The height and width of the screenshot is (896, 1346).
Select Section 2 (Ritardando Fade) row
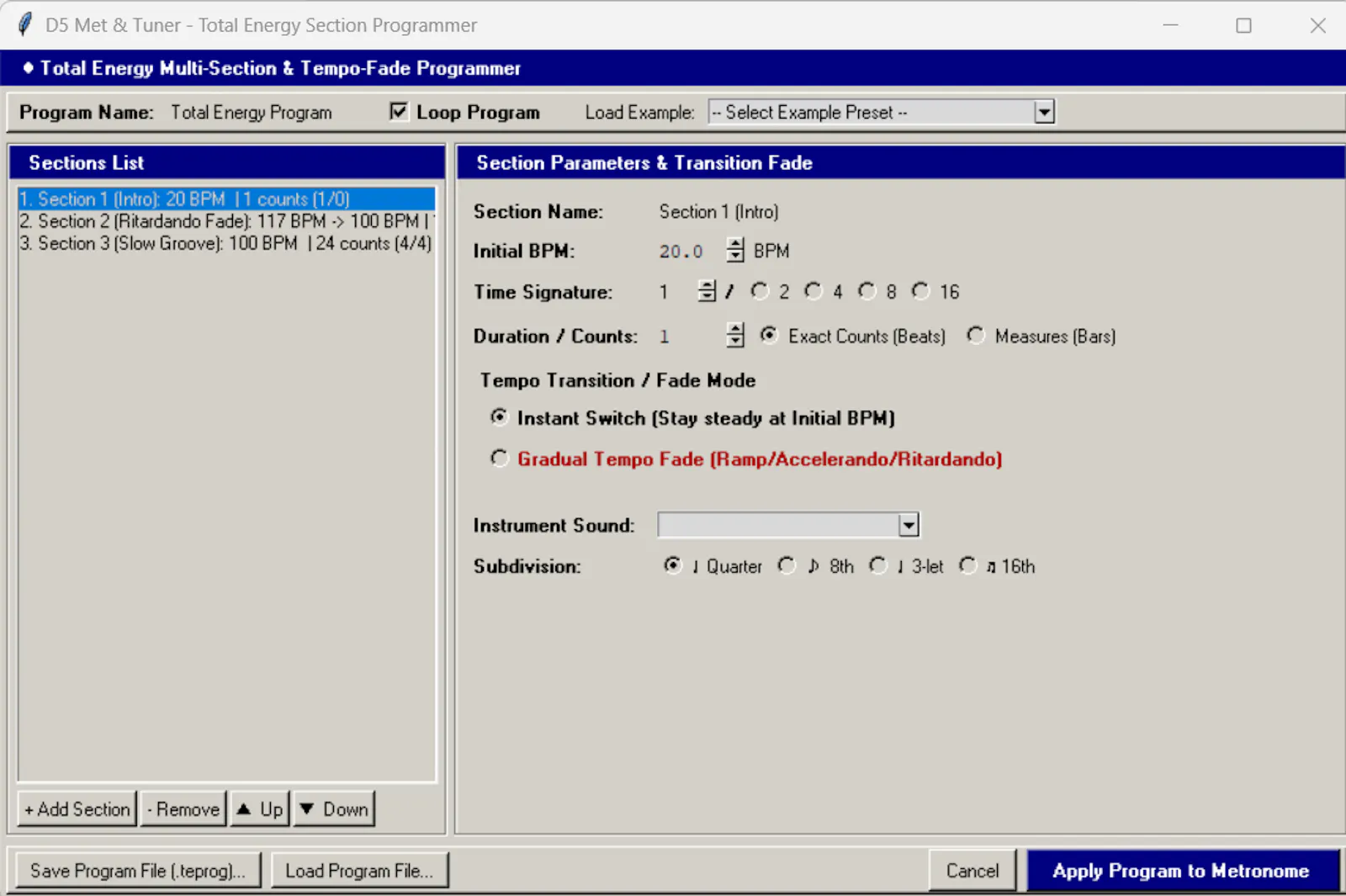[226, 221]
